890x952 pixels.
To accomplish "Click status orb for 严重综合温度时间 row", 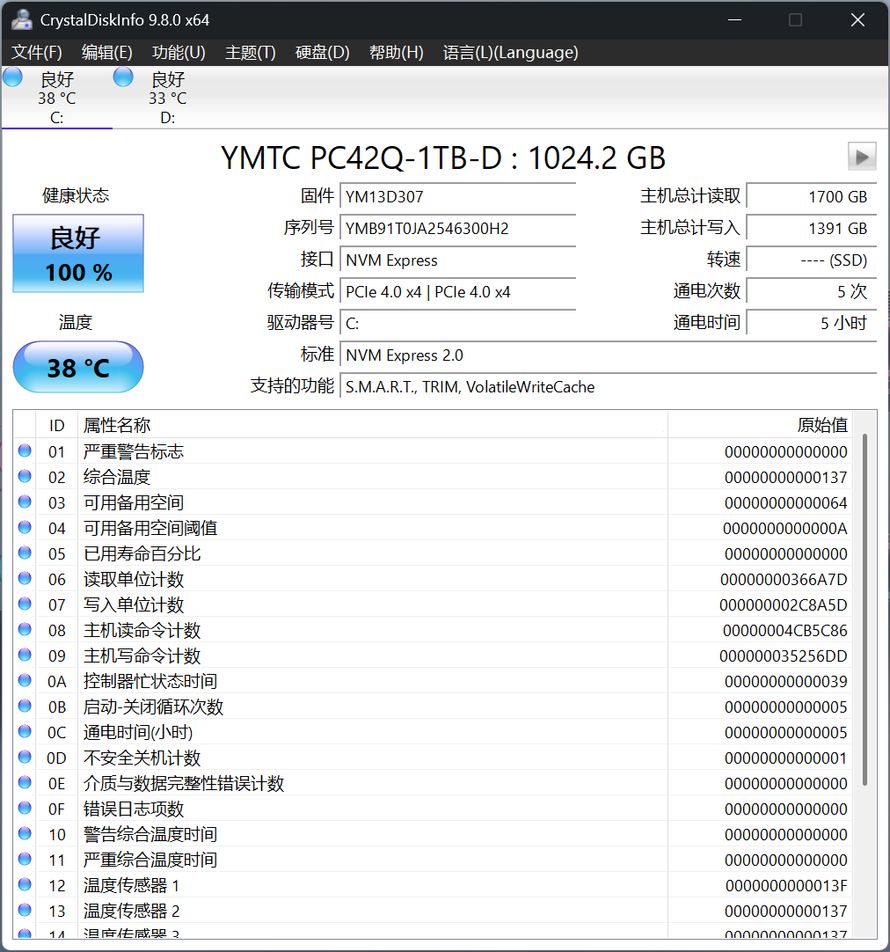I will tap(24, 859).
